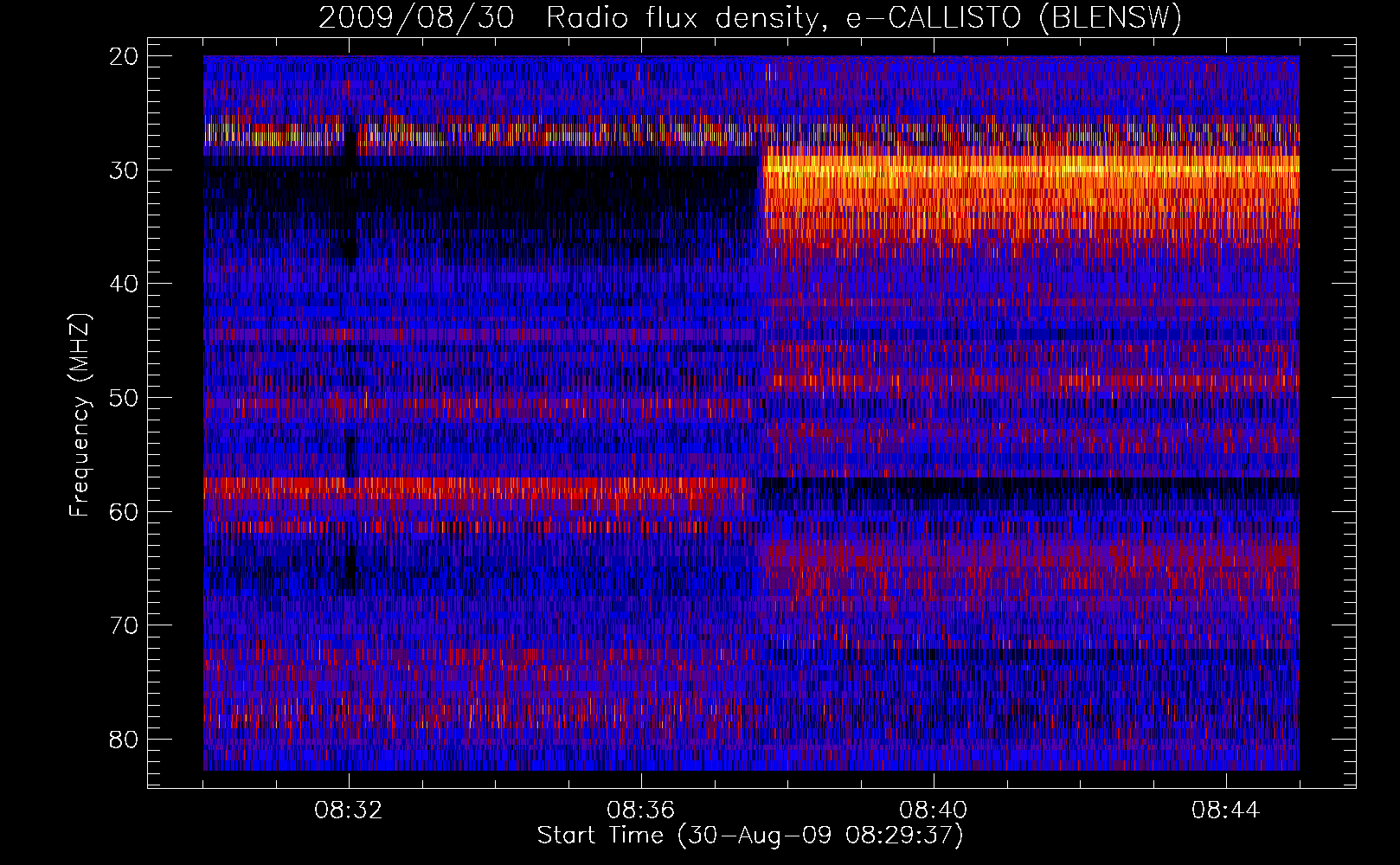Select the 20 frequency tick label
The image size is (1400, 865).
(125, 56)
